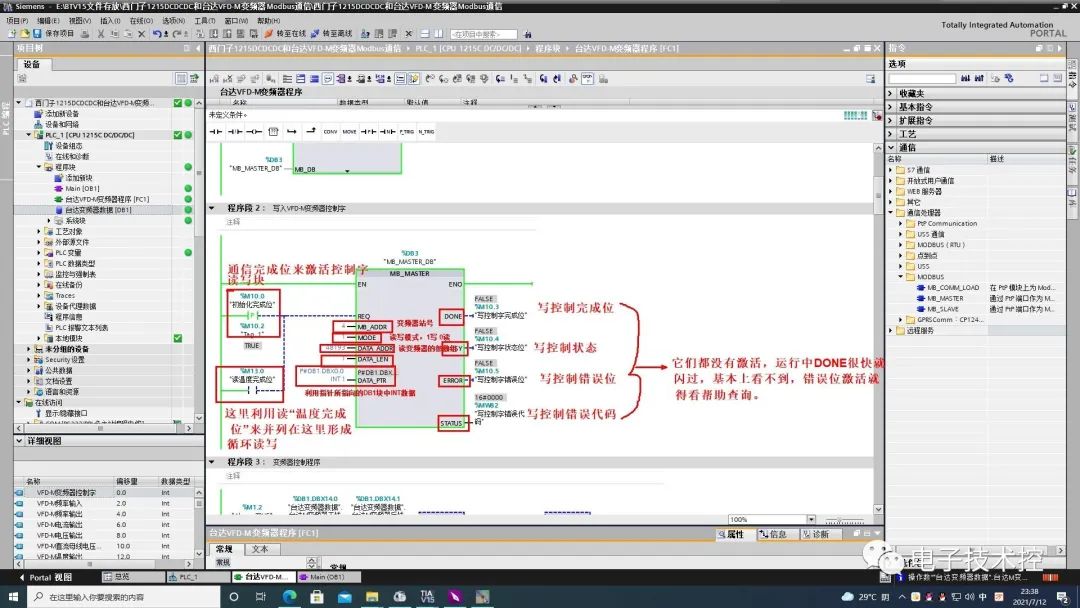Insert negative edge contact from favorites

387,132
